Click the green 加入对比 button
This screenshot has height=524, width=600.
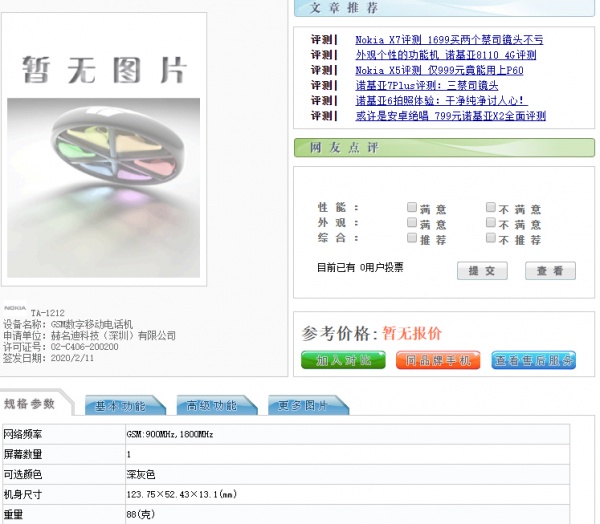343,360
